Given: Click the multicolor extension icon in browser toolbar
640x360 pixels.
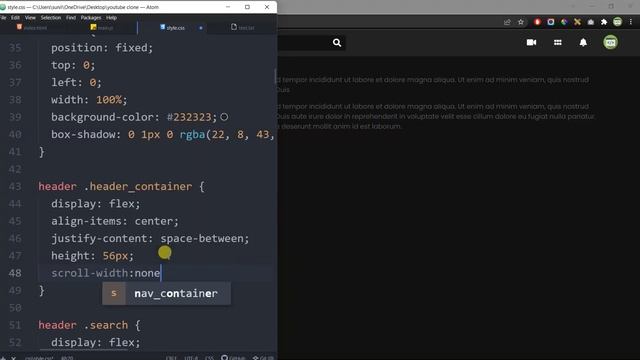Looking at the screenshot, I should (564, 22).
